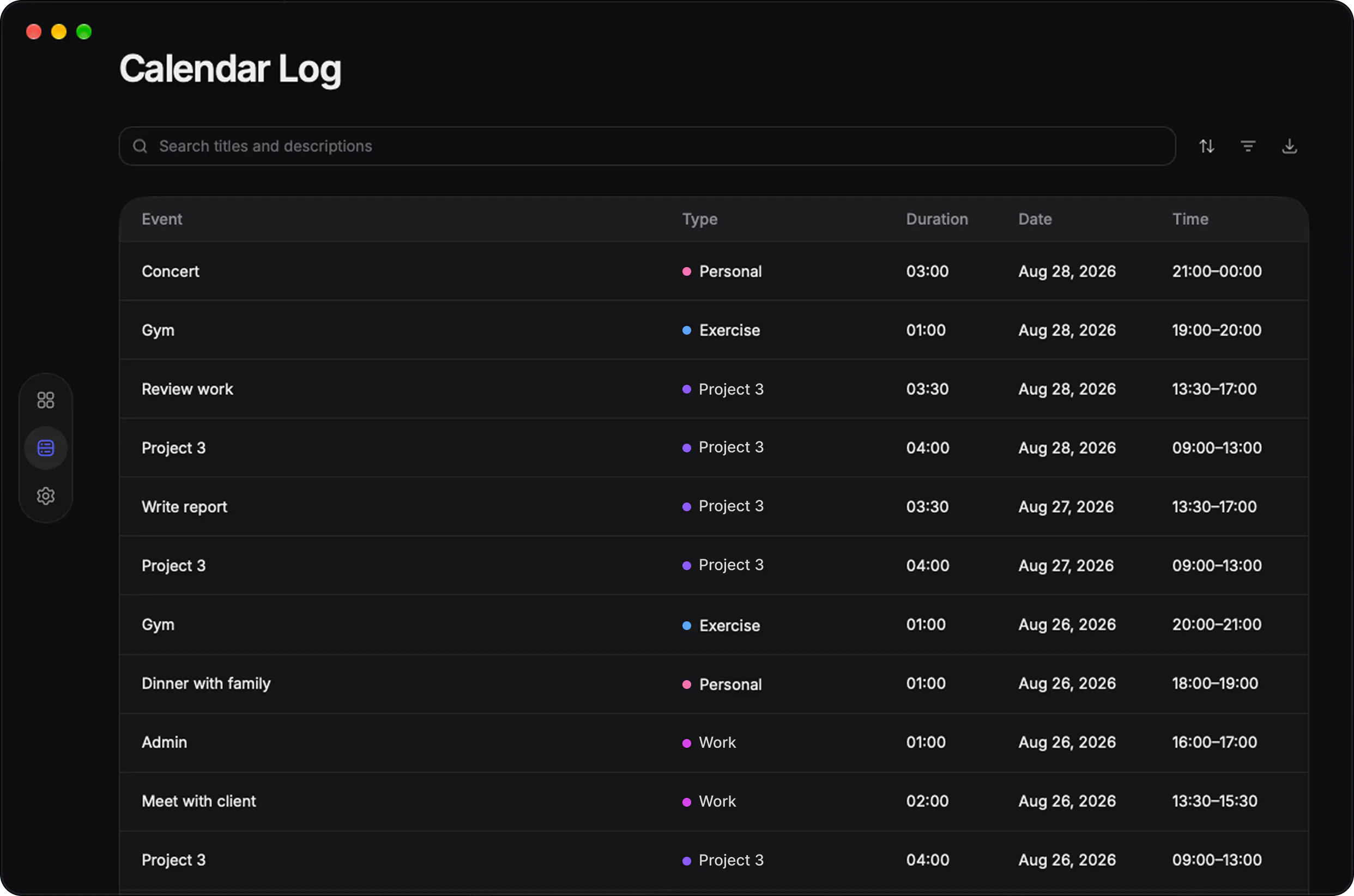Focus the search titles and descriptions field
This screenshot has width=1354, height=896.
(x=647, y=146)
